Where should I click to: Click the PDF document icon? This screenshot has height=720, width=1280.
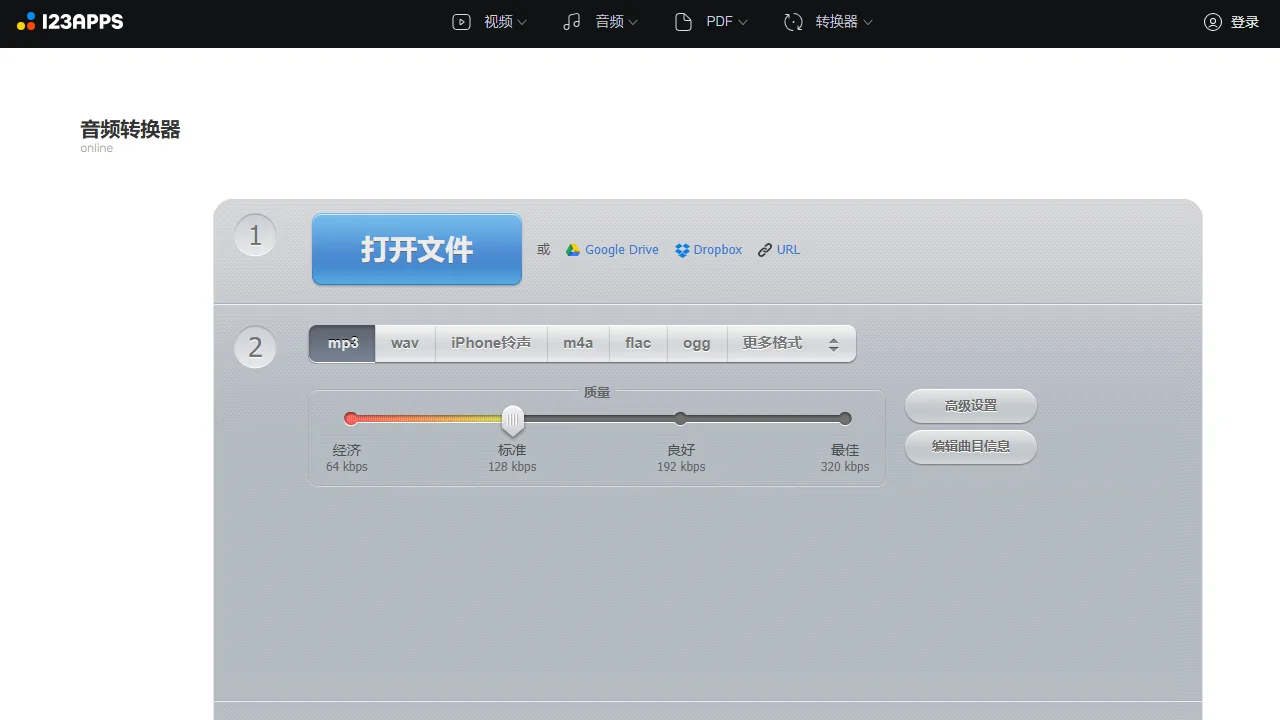[684, 21]
